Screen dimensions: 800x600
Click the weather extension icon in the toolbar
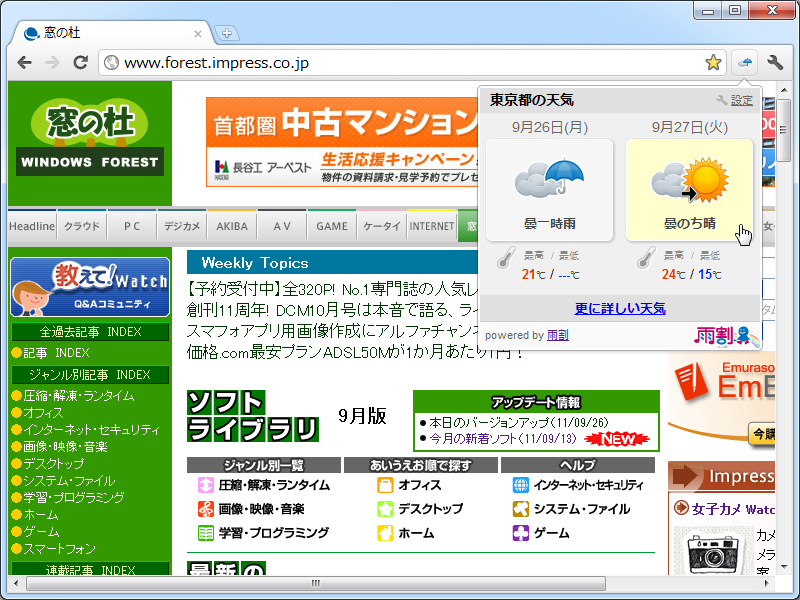pyautogui.click(x=744, y=62)
